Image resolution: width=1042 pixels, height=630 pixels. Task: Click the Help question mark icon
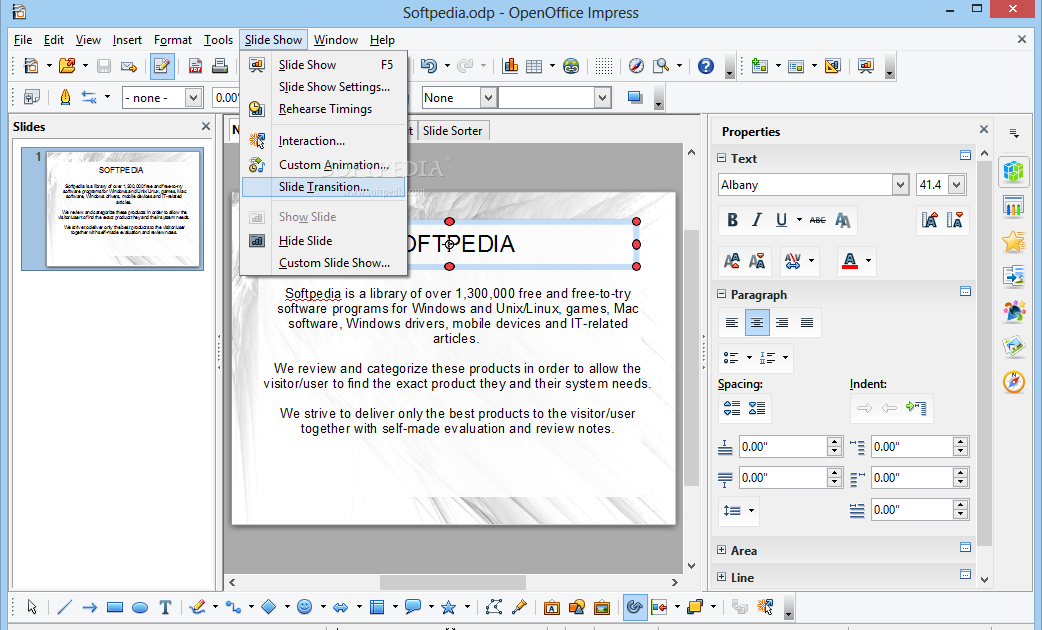[x=706, y=66]
